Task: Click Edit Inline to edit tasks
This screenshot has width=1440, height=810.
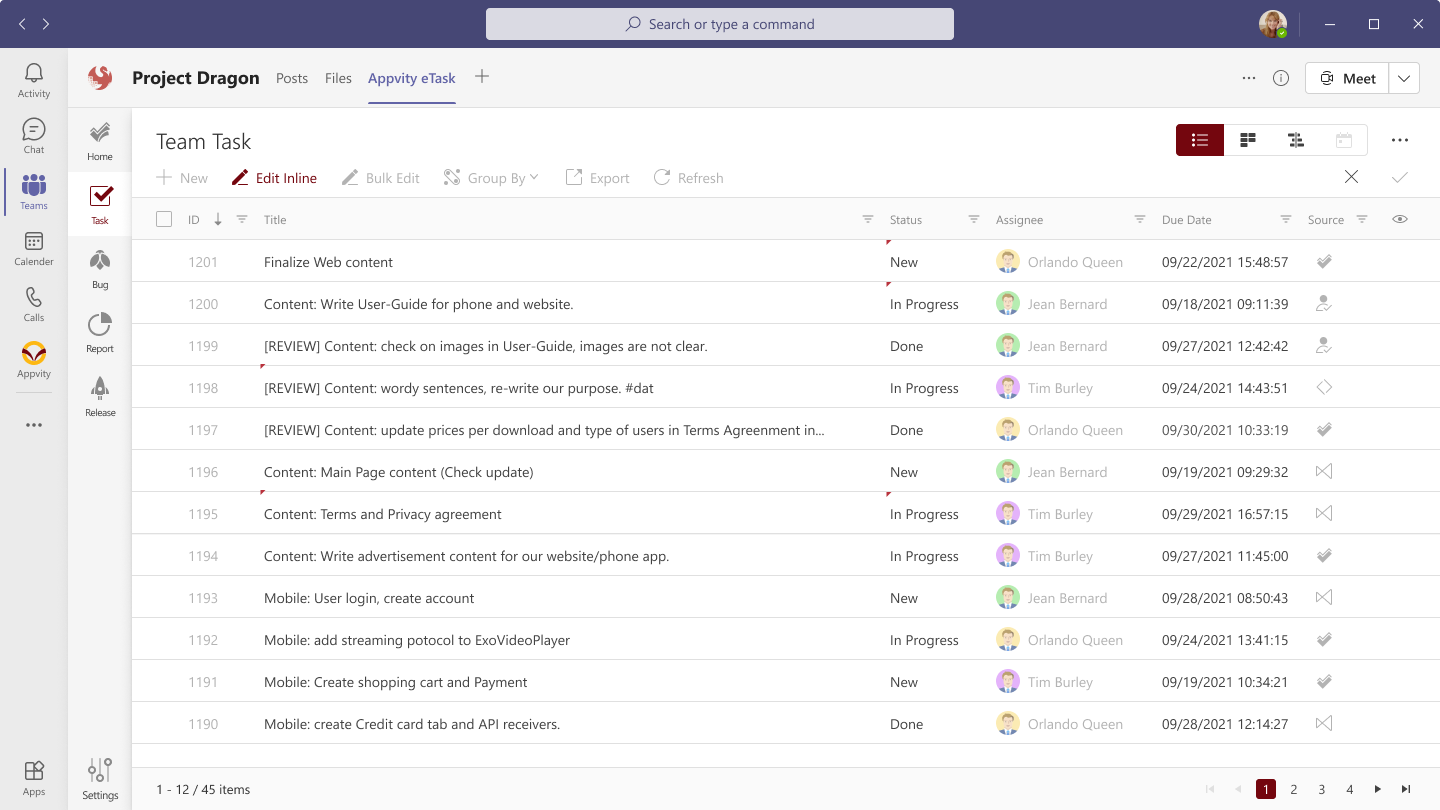Action: [274, 177]
